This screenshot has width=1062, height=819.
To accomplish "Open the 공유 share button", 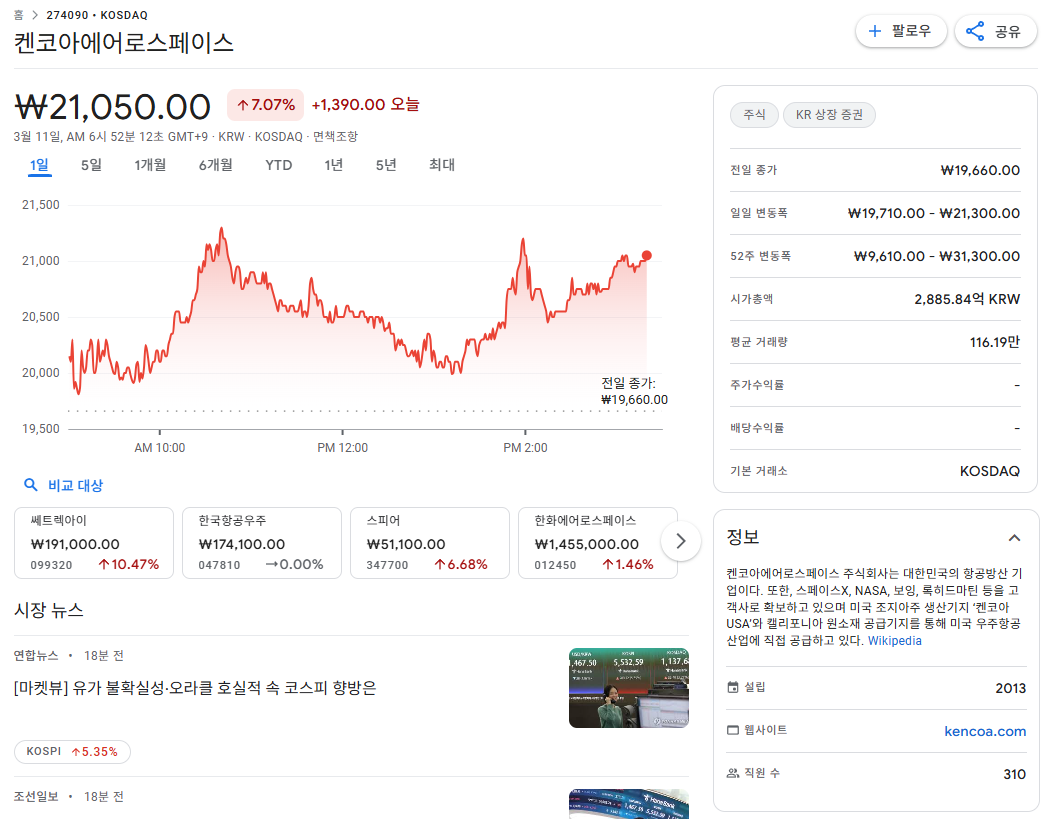I will coord(996,31).
